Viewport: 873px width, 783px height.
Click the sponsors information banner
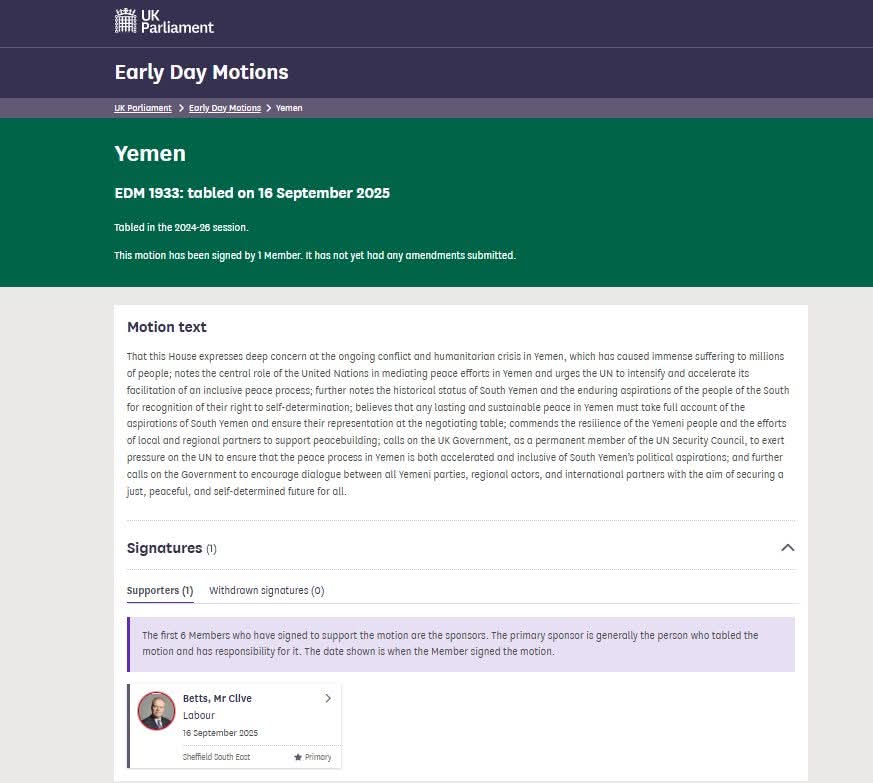click(461, 644)
